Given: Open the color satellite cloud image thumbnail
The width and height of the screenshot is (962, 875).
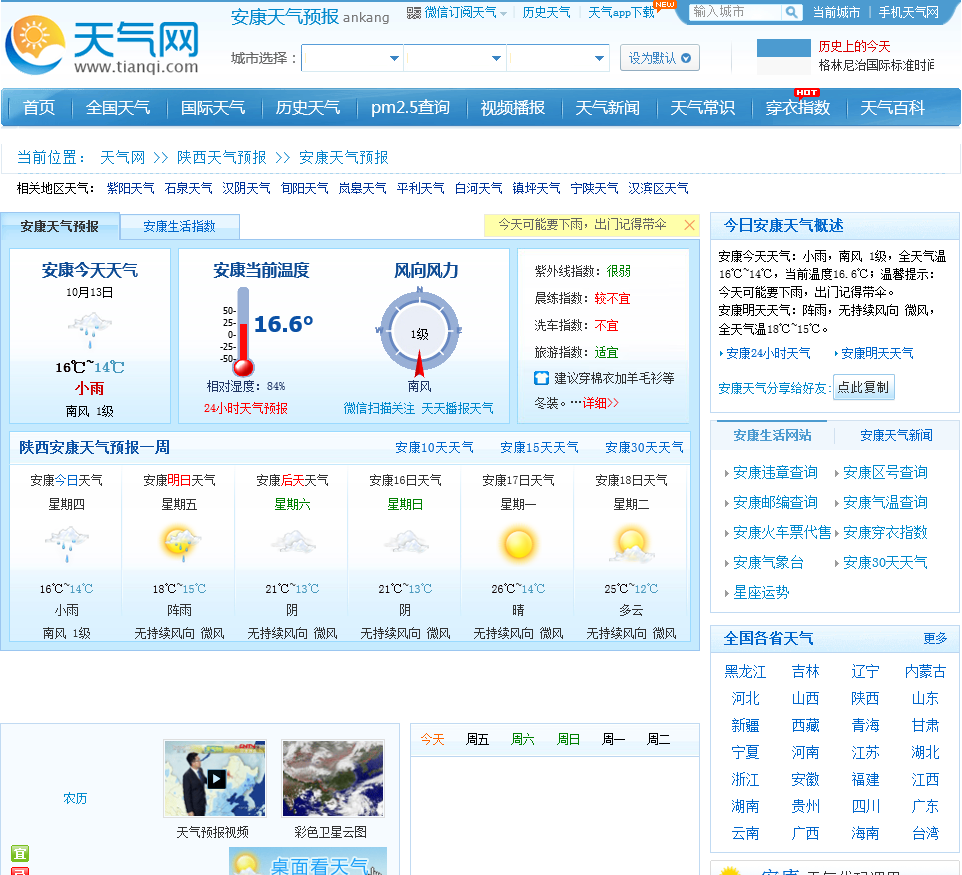Looking at the screenshot, I should point(333,779).
